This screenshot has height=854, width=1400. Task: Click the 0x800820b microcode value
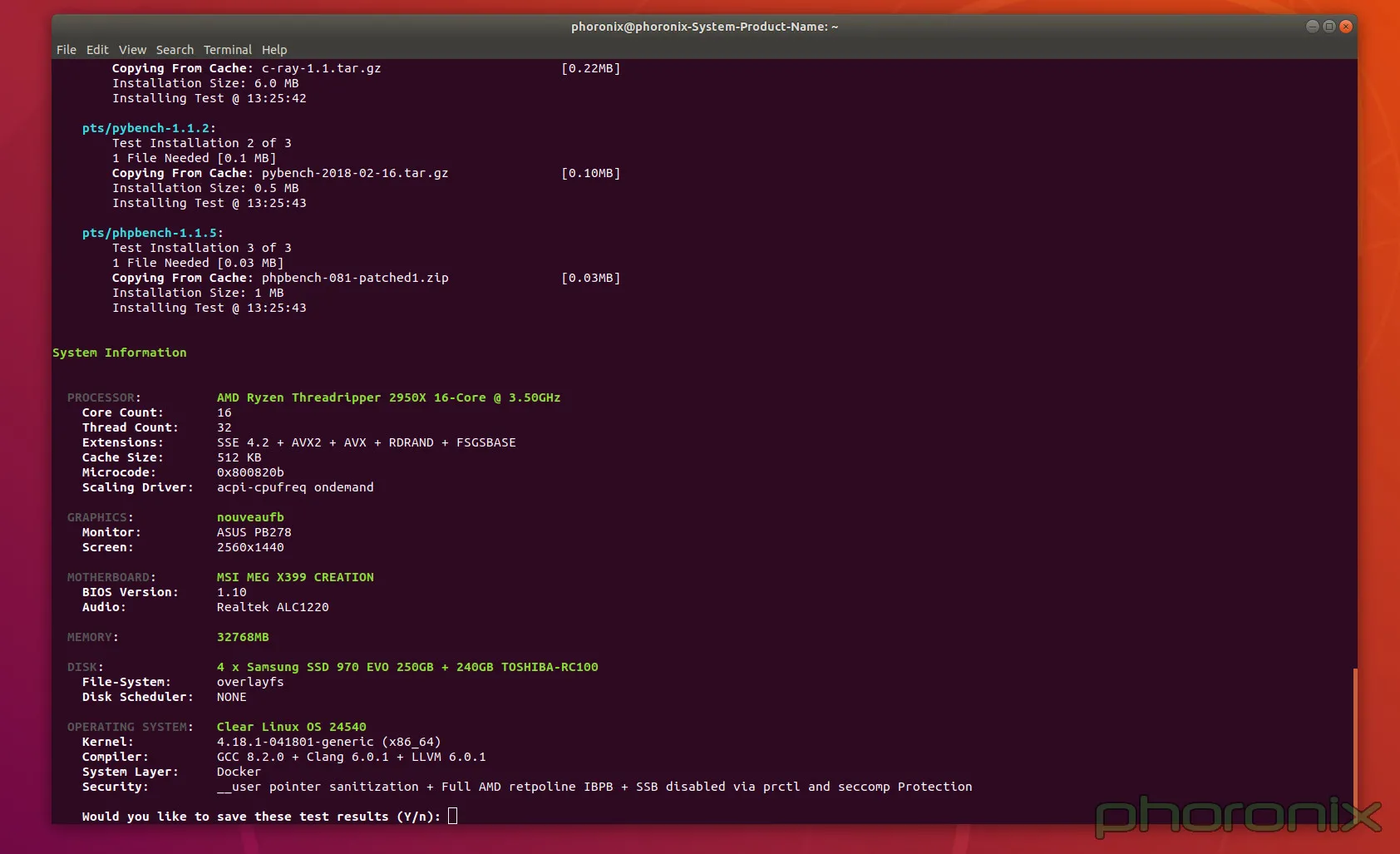point(250,472)
